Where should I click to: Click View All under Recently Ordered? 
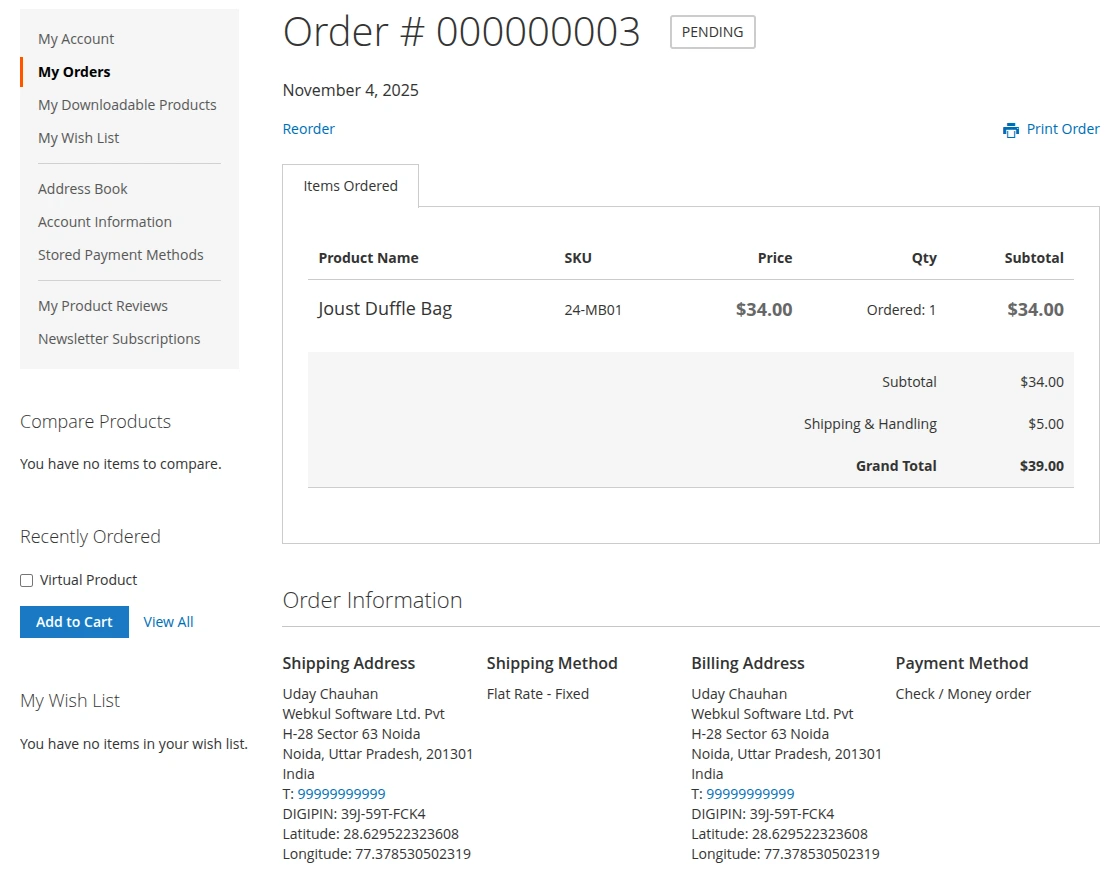(168, 621)
